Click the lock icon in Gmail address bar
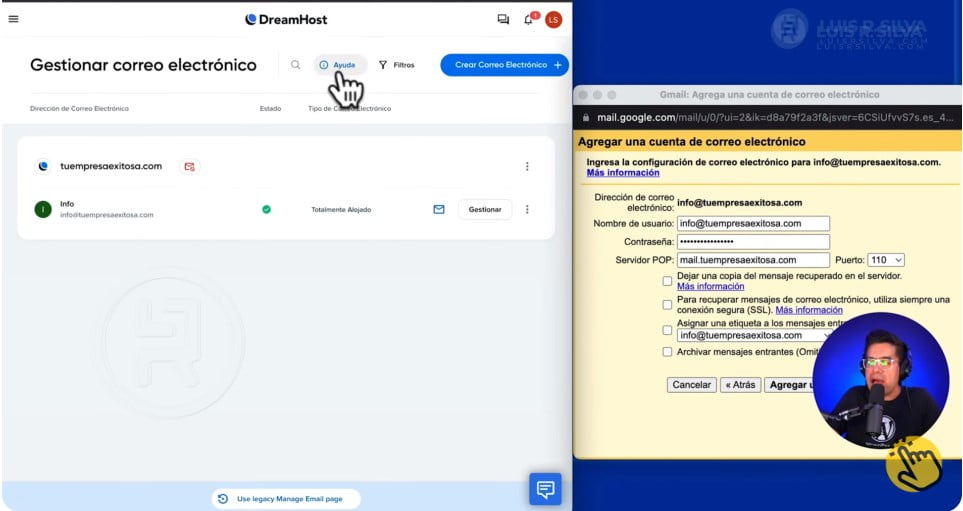Image resolution: width=963 pixels, height=511 pixels. 586,117
